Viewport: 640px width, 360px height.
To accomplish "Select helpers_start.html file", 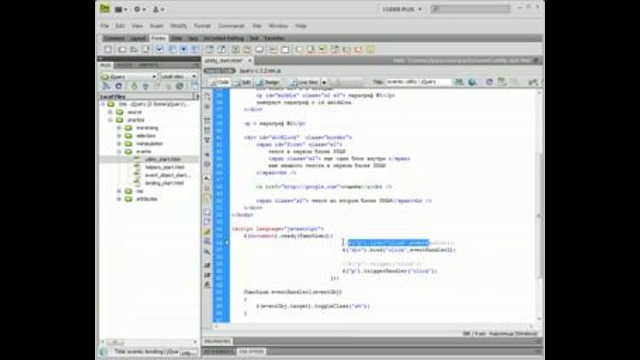I will point(164,167).
